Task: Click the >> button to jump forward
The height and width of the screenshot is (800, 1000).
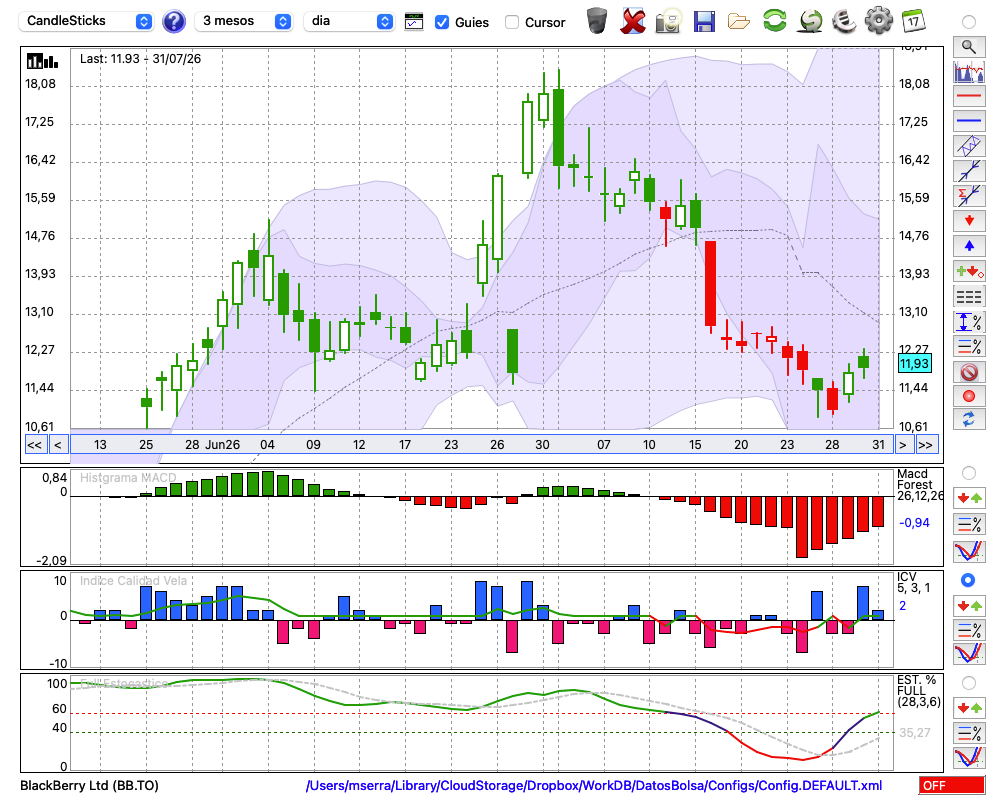Action: click(x=925, y=445)
